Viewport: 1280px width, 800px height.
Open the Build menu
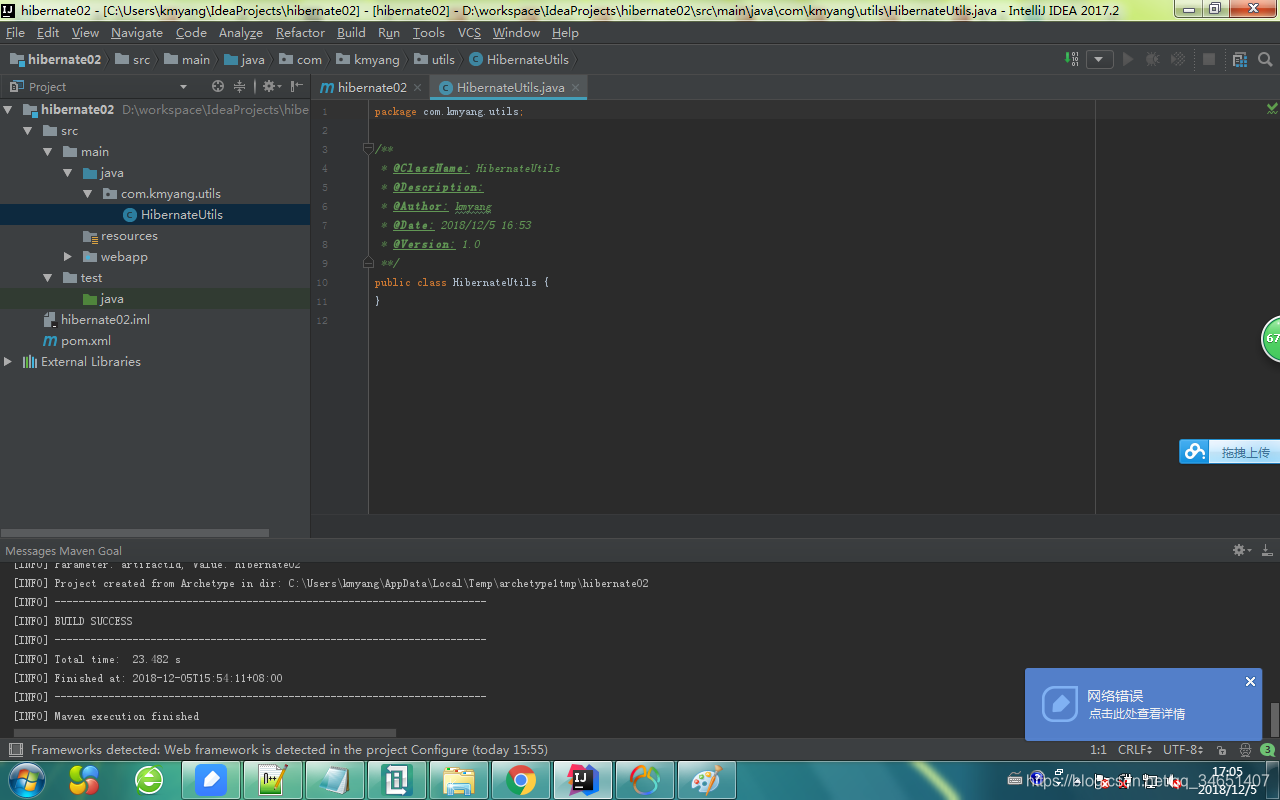(351, 33)
